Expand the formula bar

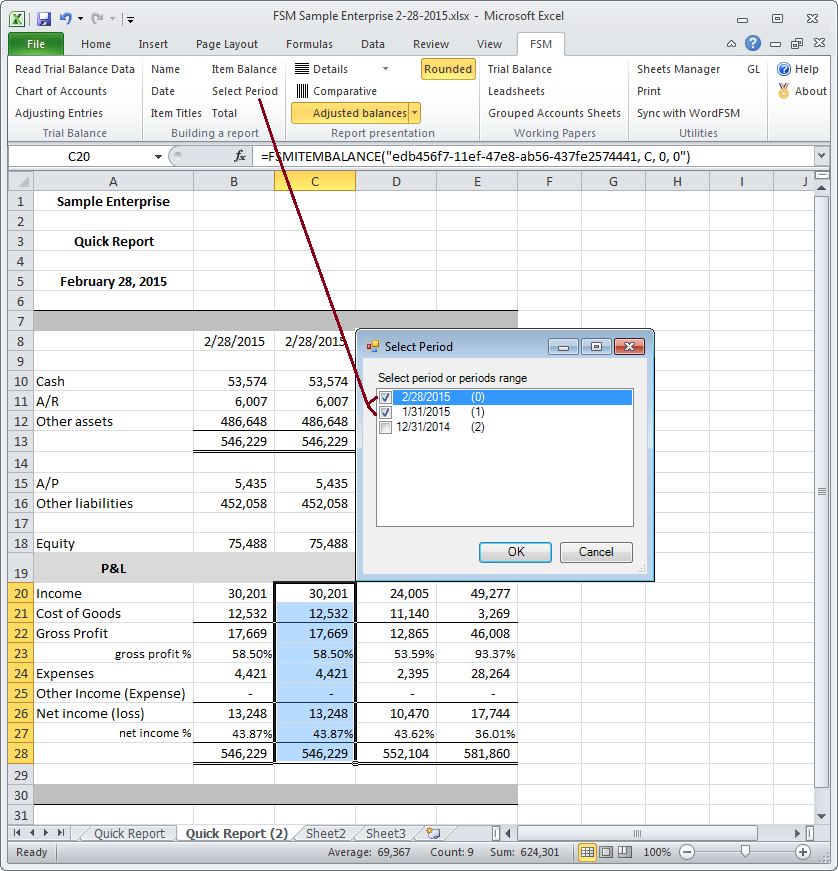(x=821, y=157)
